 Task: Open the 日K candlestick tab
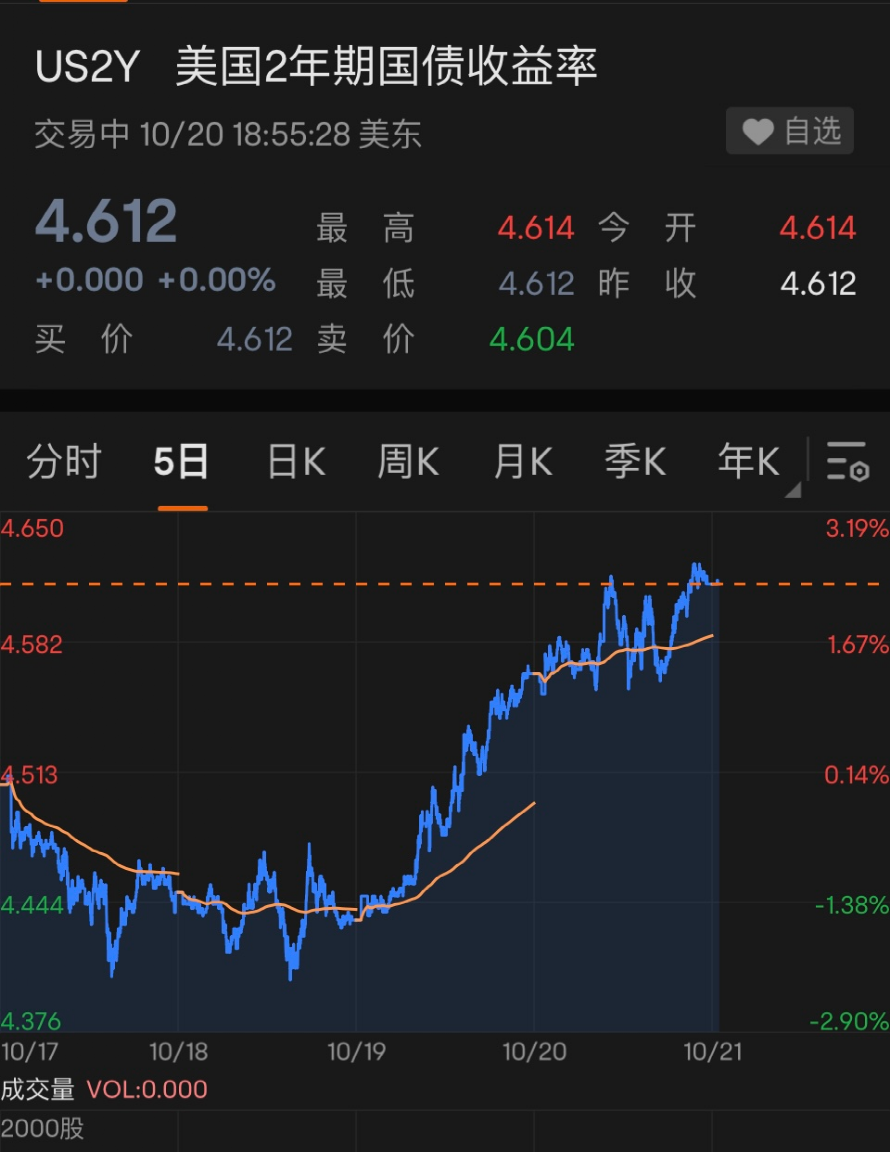tap(296, 462)
